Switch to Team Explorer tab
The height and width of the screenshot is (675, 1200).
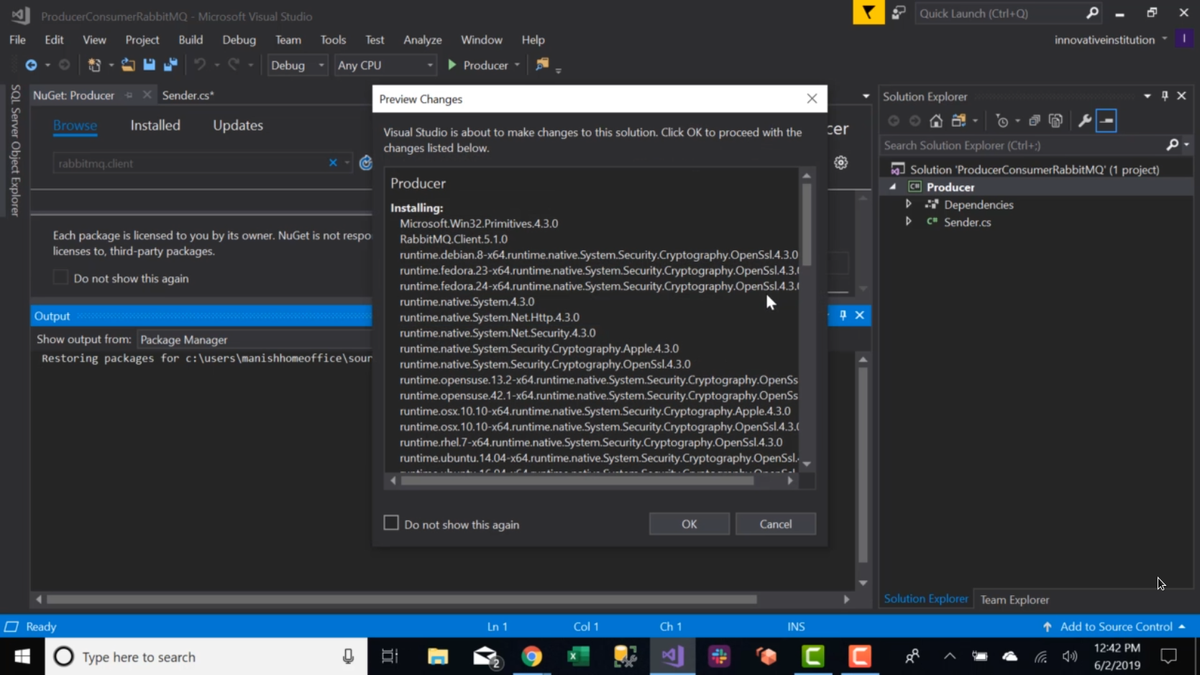click(1014, 599)
